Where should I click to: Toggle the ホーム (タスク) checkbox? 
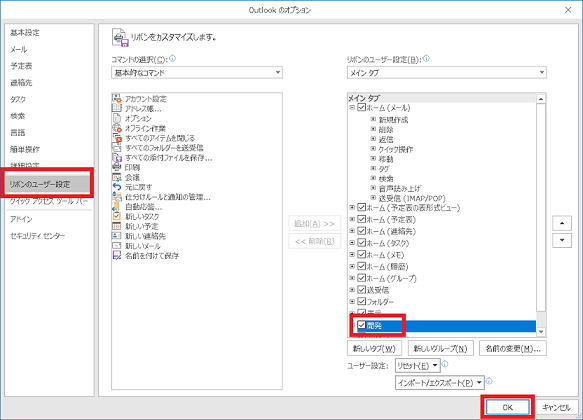(x=361, y=243)
